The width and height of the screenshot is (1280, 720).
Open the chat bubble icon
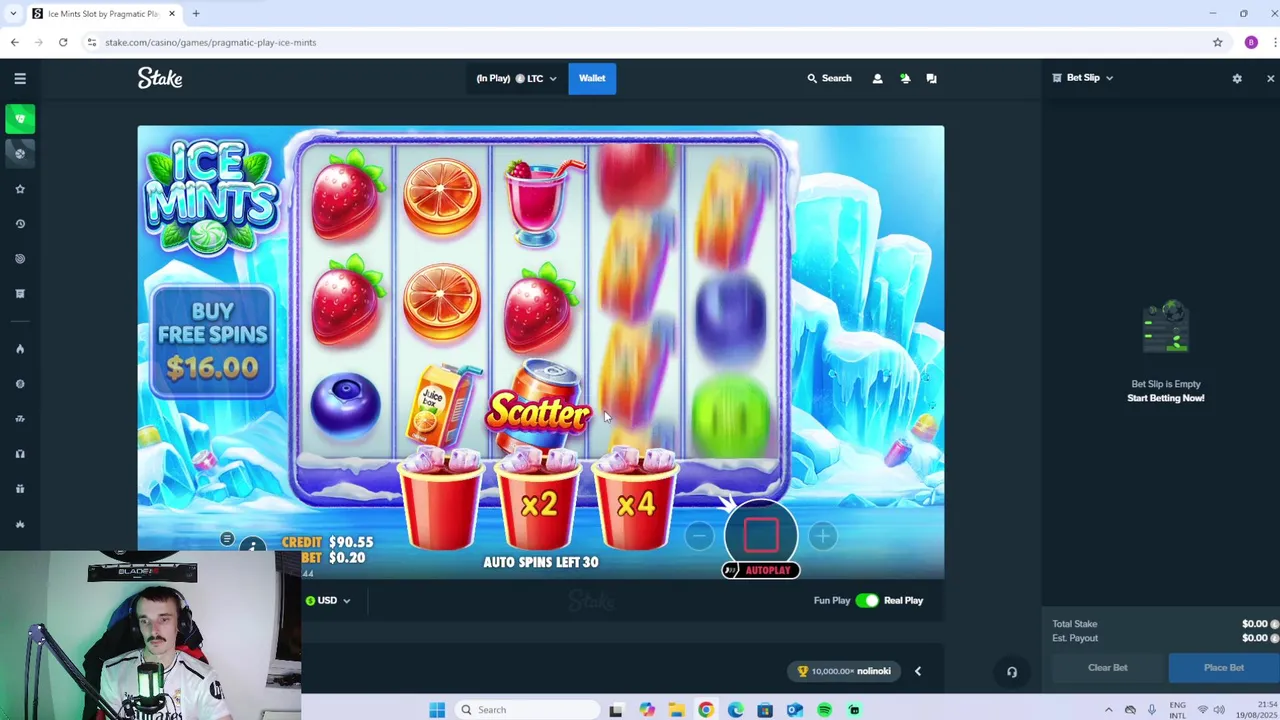tap(931, 78)
